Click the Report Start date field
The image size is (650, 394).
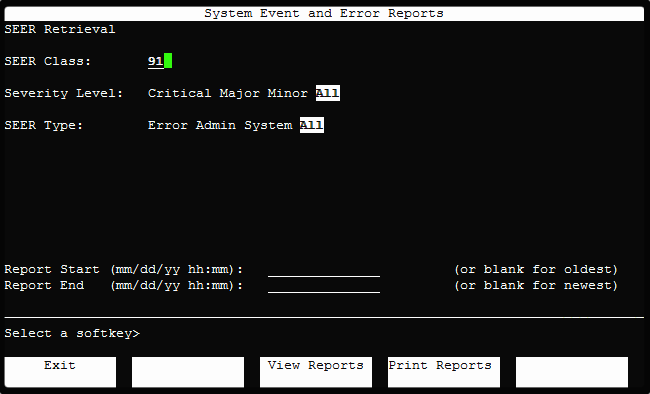click(324, 270)
